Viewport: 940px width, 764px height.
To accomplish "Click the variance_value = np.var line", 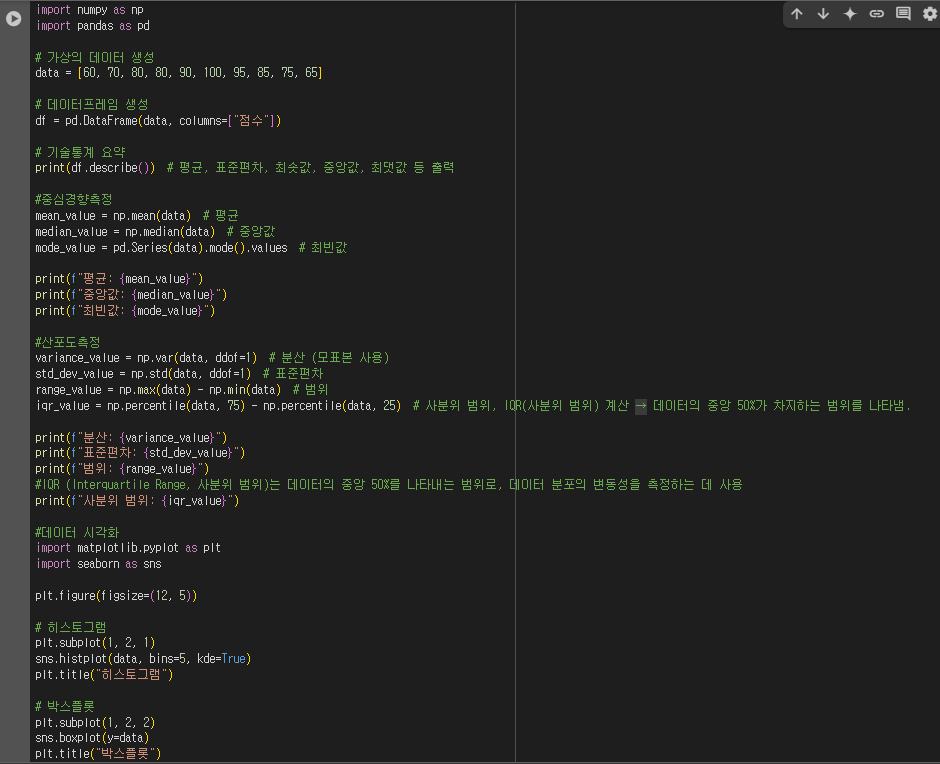I will click(212, 357).
